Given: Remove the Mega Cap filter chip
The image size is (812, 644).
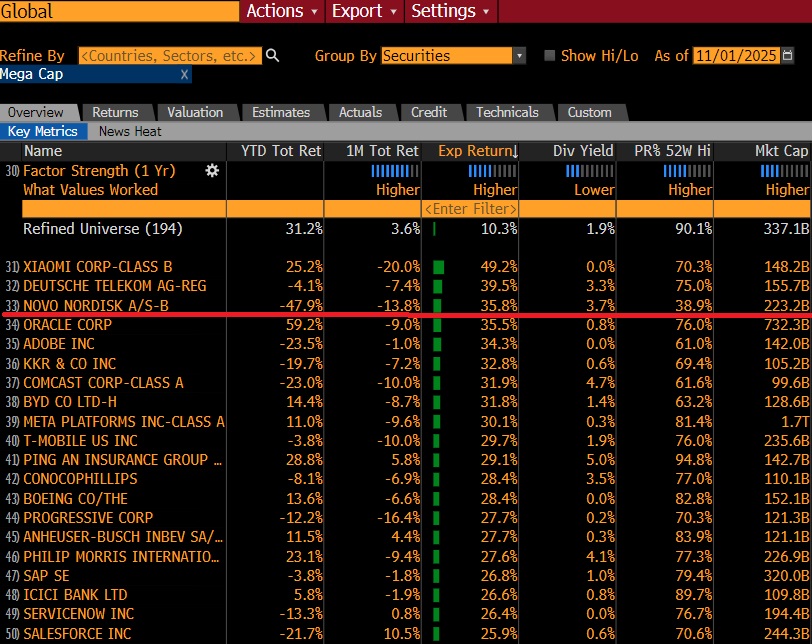Looking at the screenshot, I should pos(184,75).
